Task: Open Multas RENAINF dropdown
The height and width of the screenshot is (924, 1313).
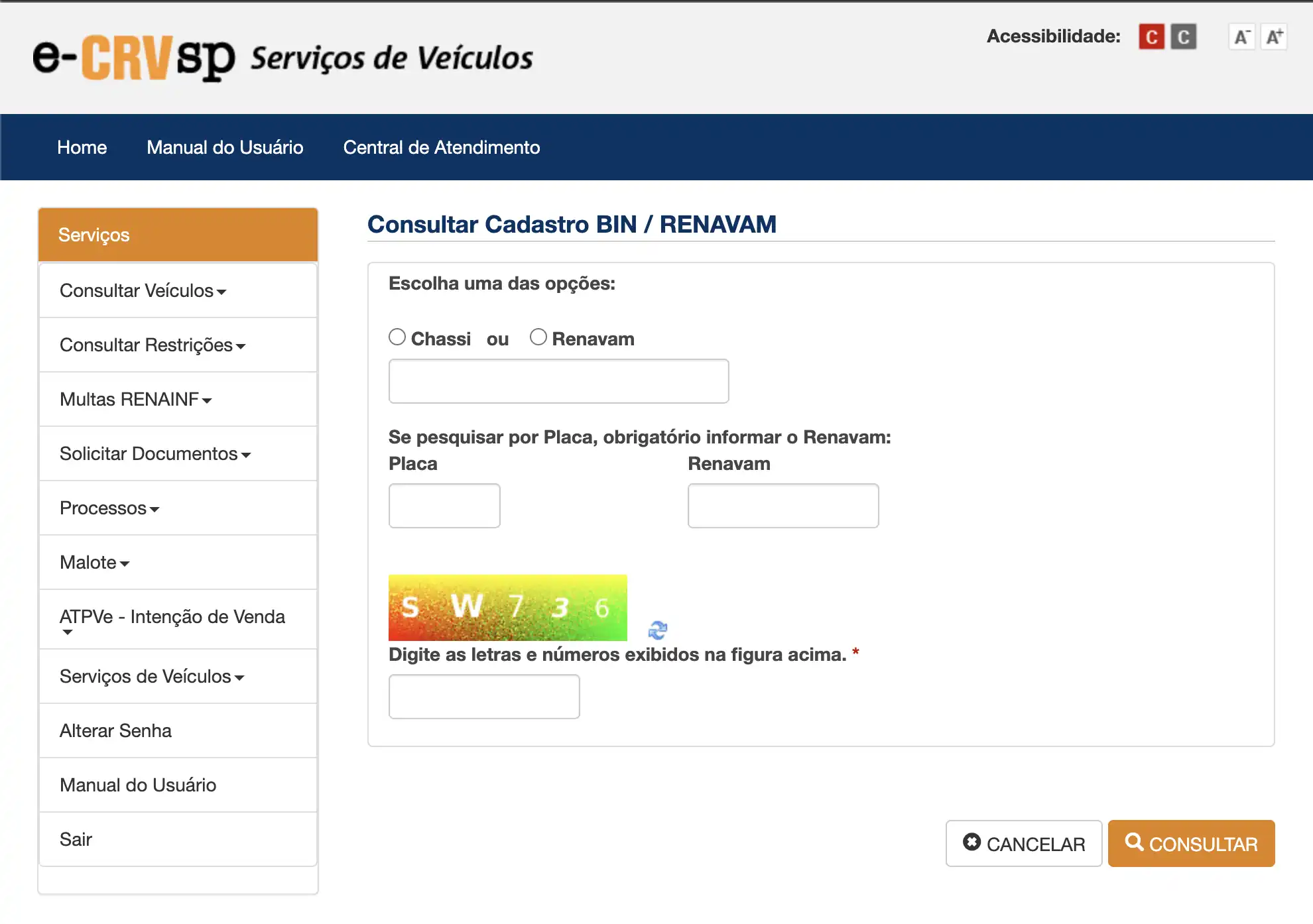Action: 135,400
